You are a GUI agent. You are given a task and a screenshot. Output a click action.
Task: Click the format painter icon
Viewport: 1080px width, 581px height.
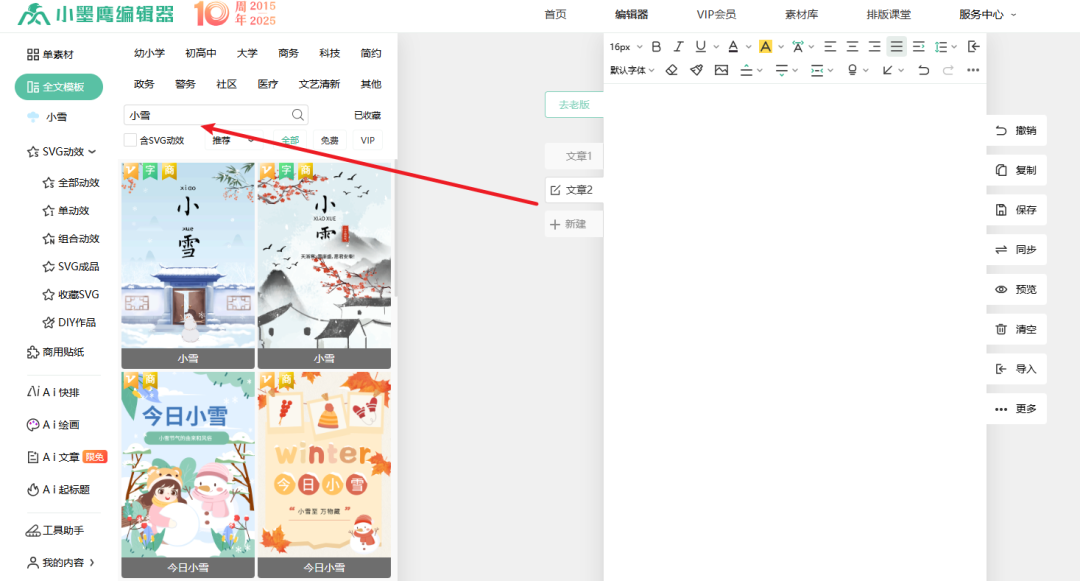tap(696, 70)
